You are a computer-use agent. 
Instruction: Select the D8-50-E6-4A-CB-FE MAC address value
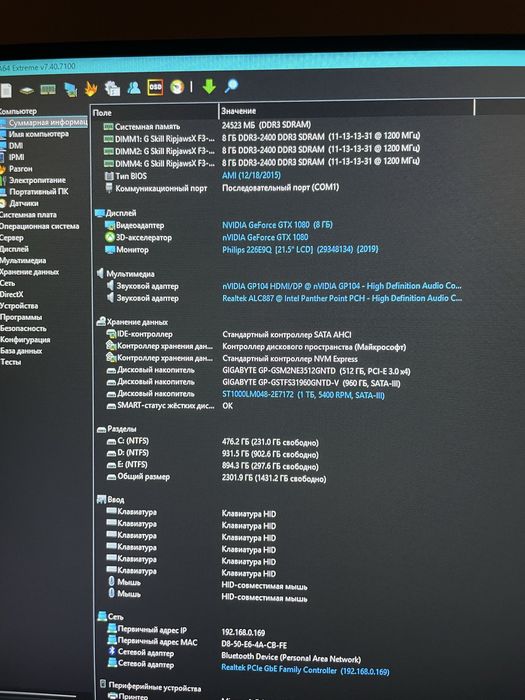click(254, 645)
